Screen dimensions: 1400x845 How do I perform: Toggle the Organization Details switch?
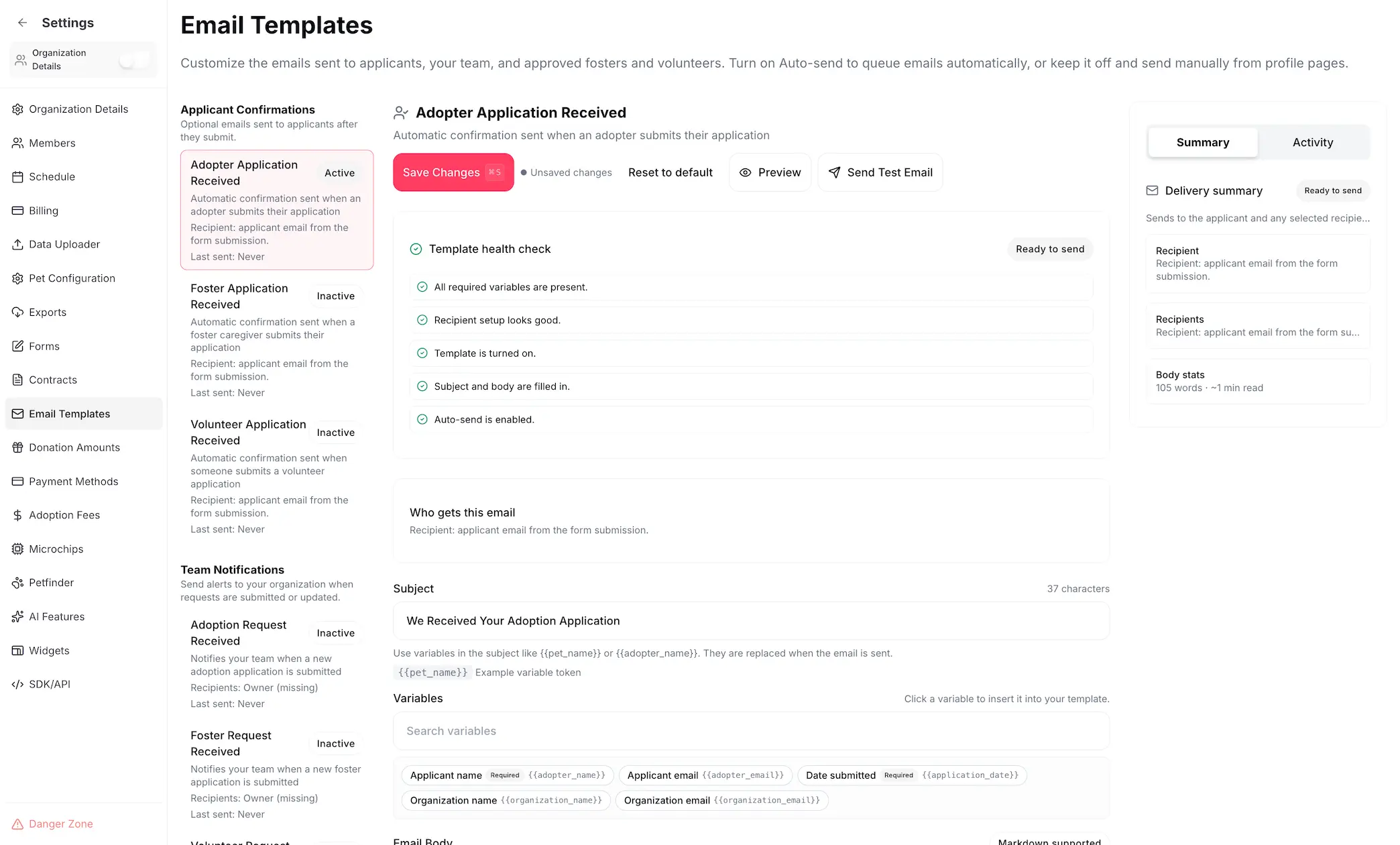click(x=135, y=60)
